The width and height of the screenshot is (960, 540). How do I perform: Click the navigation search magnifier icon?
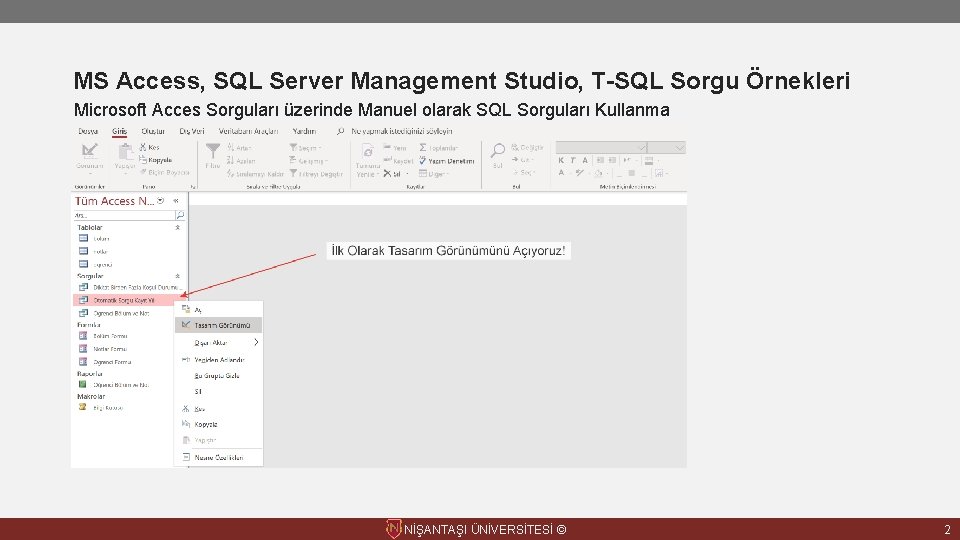(180, 216)
